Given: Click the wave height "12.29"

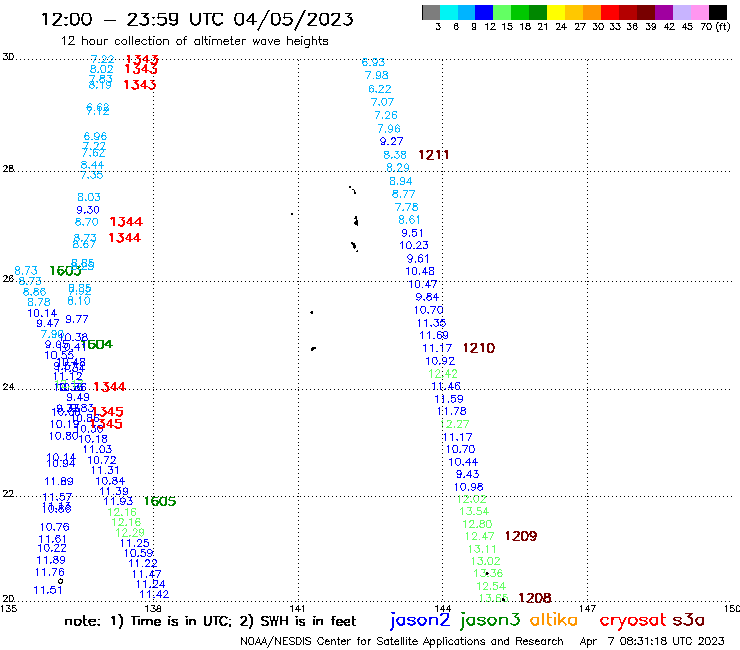Looking at the screenshot, I should [x=130, y=532].
